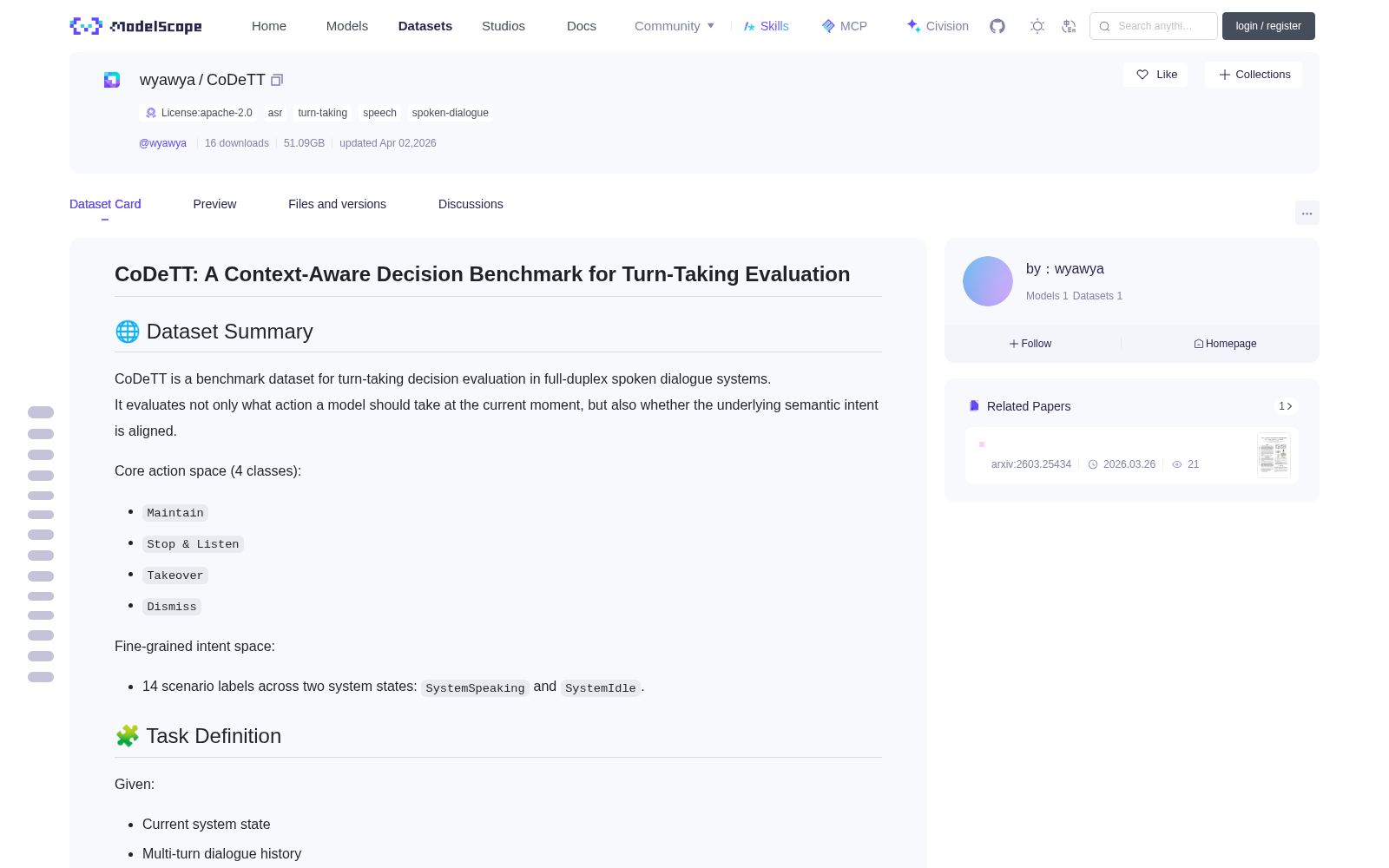Navigate to Studios
The width and height of the screenshot is (1389, 868).
(504, 26)
